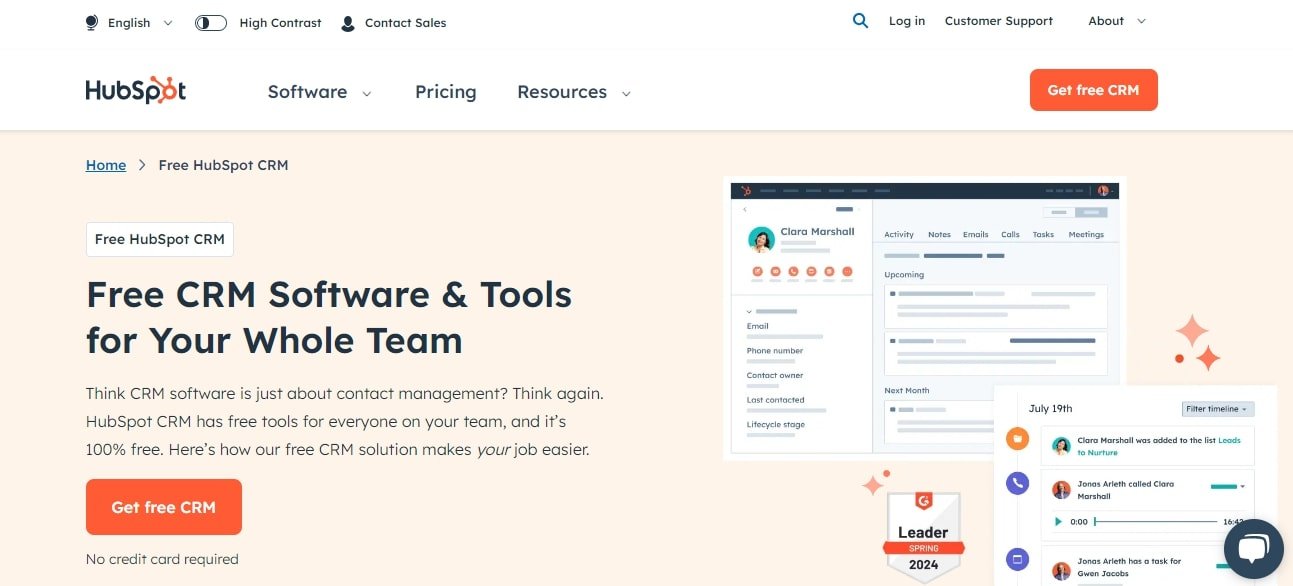Open the Resources dropdown menu

[x=574, y=92]
